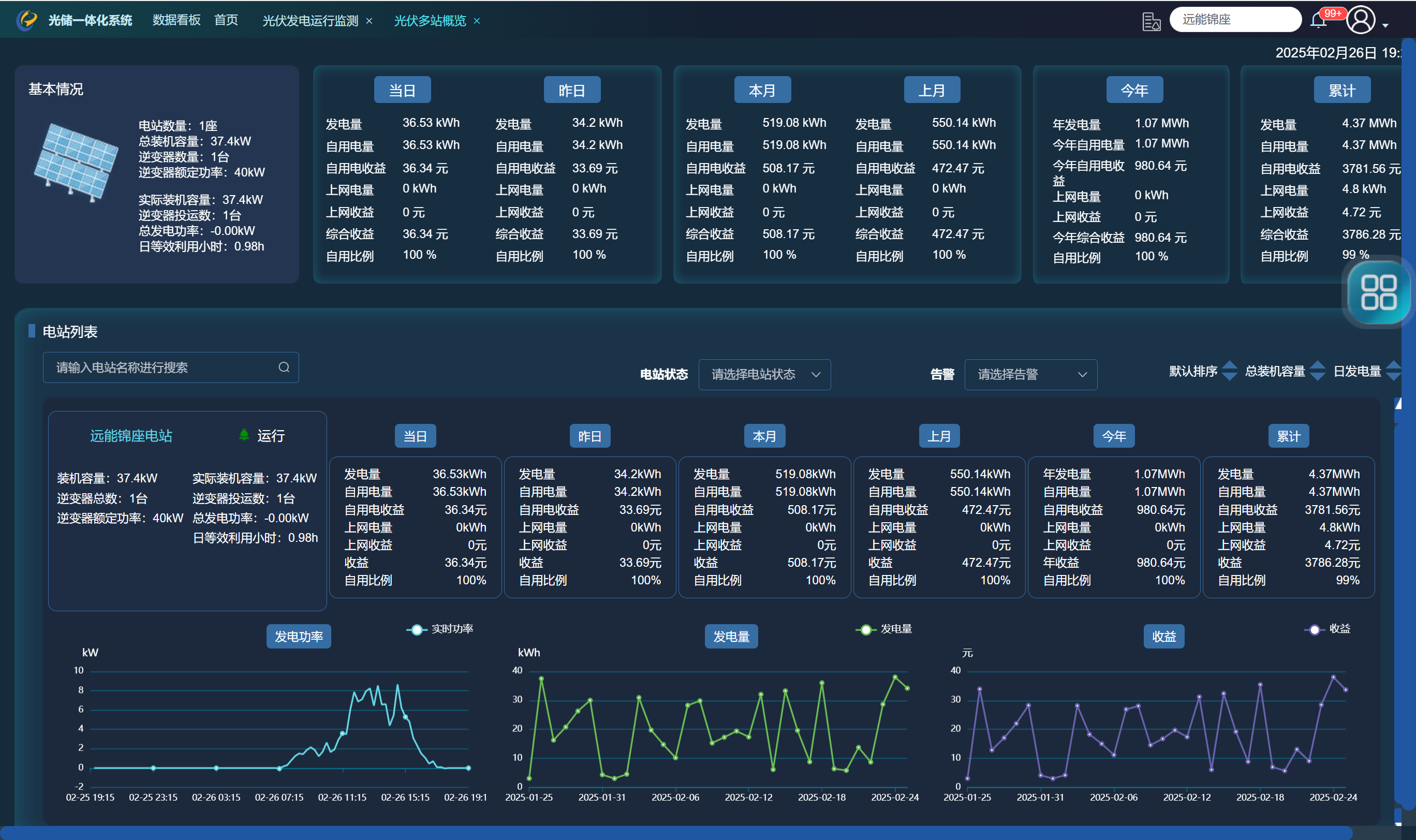Click the notification bell icon

1318,21
